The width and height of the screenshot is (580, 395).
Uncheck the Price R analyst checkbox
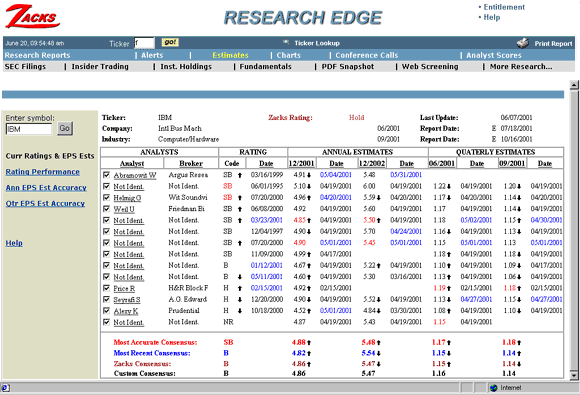click(107, 288)
